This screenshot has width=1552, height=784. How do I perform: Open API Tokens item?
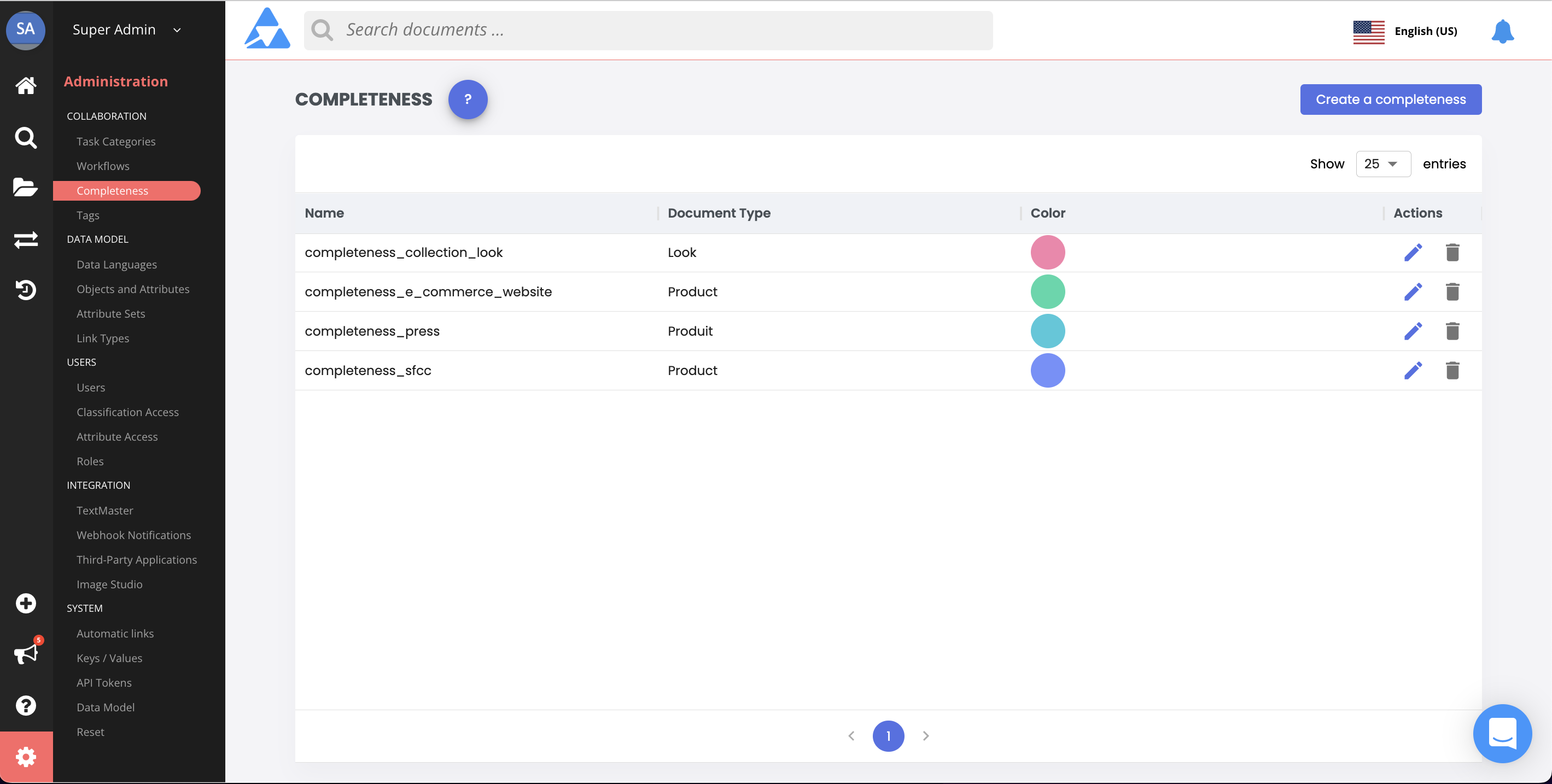click(x=104, y=683)
